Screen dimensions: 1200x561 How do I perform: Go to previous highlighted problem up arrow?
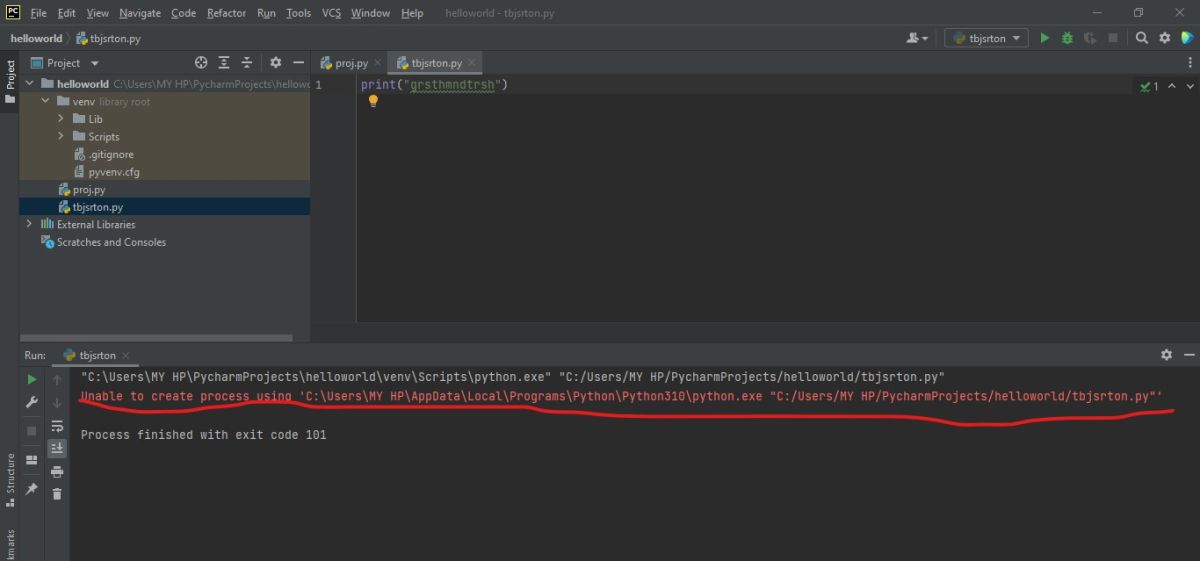click(1172, 87)
